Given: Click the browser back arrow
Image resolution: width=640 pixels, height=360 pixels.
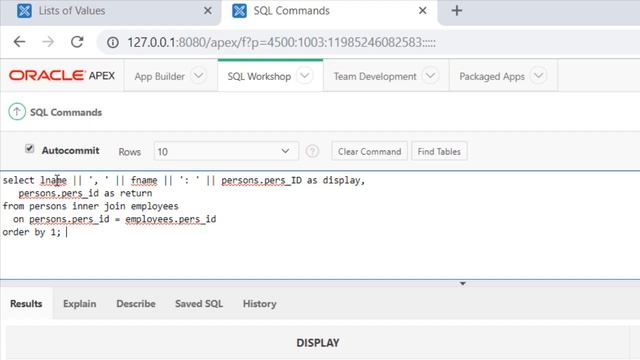Looking at the screenshot, I should 19,42.
